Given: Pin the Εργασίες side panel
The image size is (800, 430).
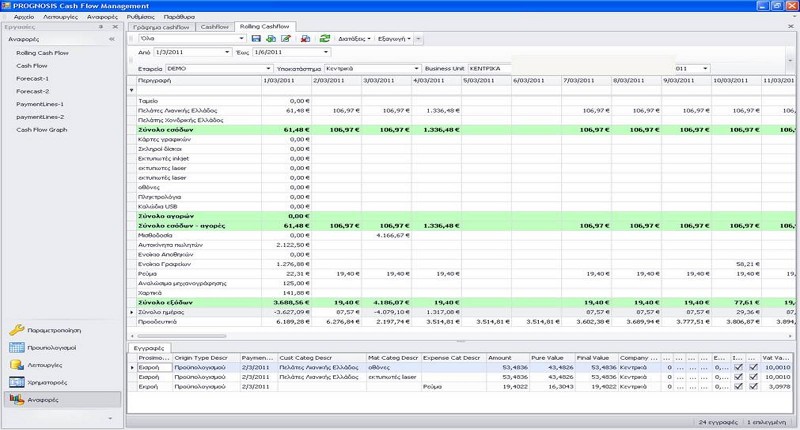Looking at the screenshot, I should tap(101, 27).
